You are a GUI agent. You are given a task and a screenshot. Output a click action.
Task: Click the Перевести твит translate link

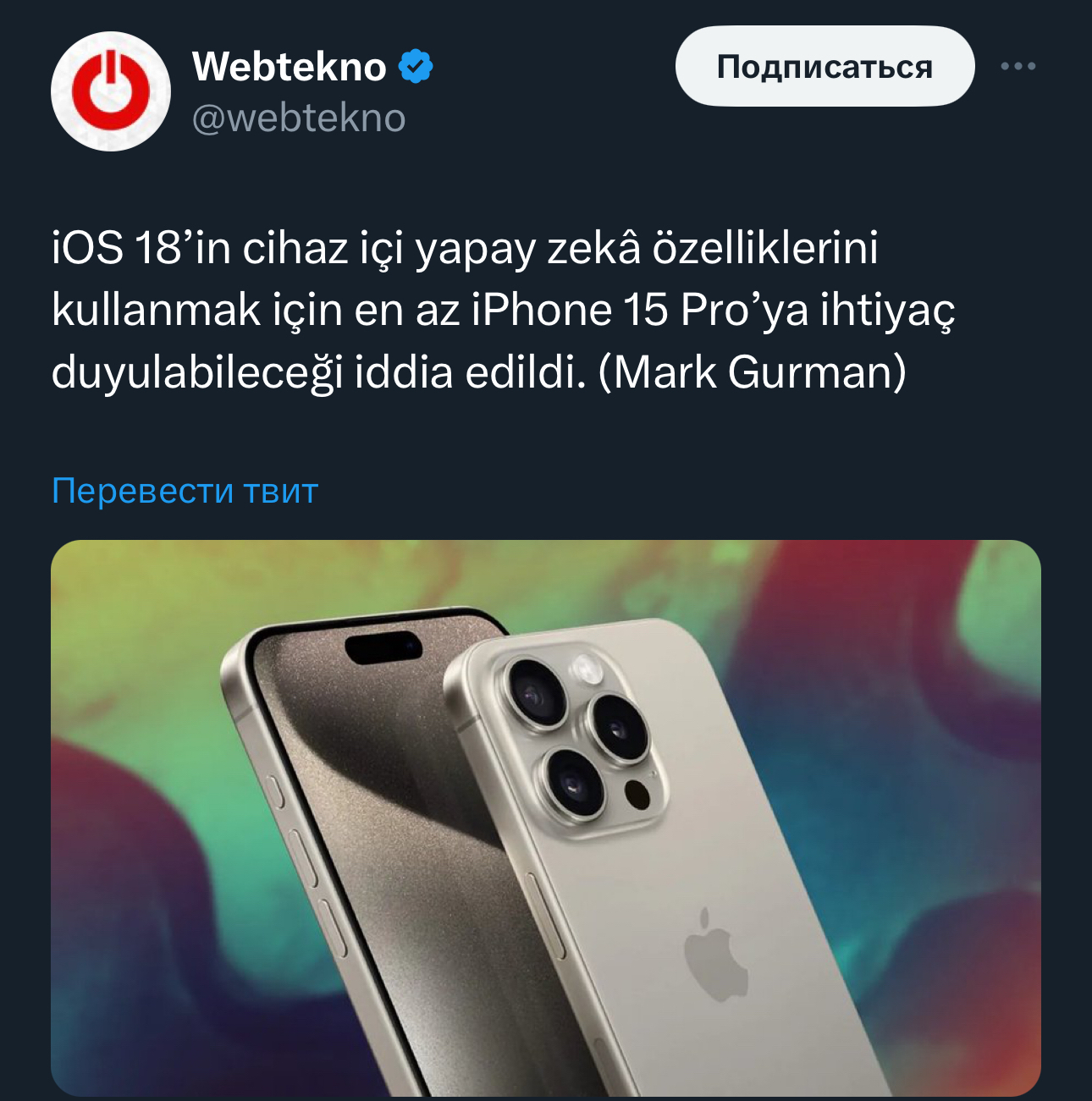click(x=185, y=490)
